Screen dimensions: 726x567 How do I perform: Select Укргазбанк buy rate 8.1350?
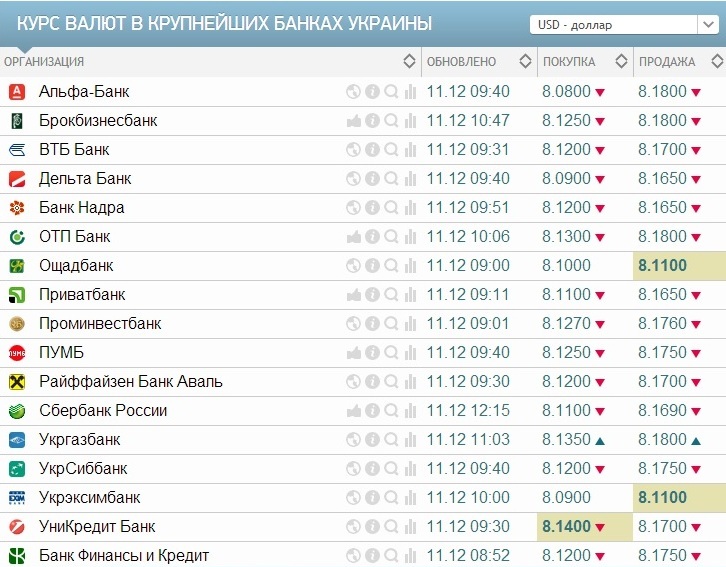tap(566, 440)
